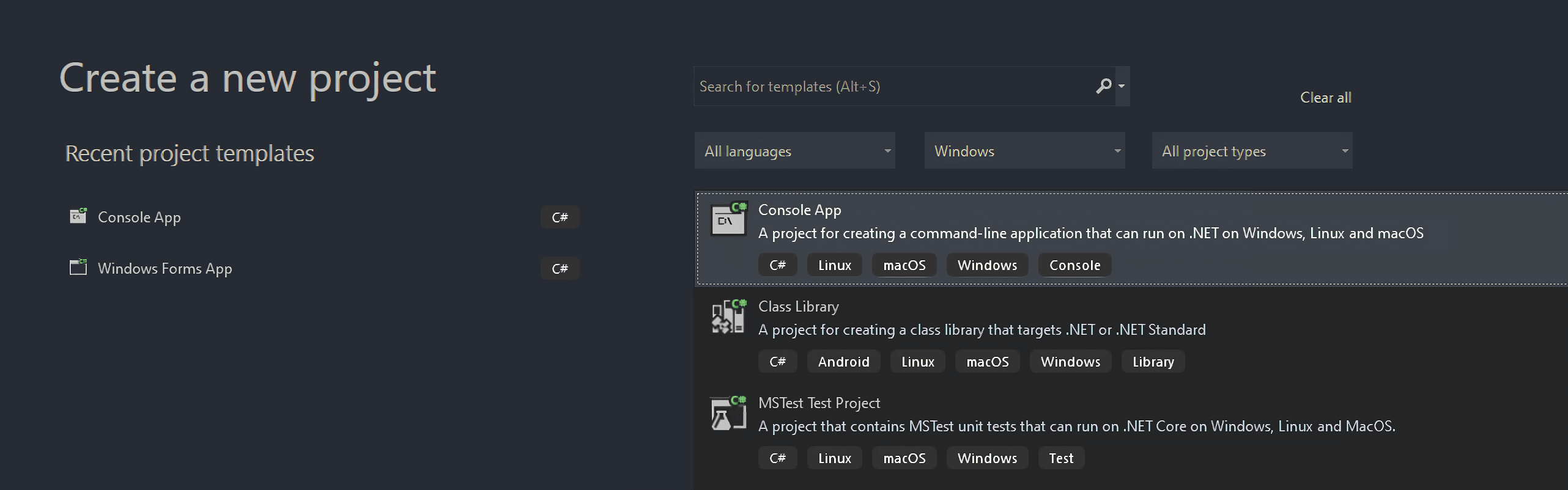Click the Linux tag under Class Library
The image size is (1568, 490).
coord(917,361)
